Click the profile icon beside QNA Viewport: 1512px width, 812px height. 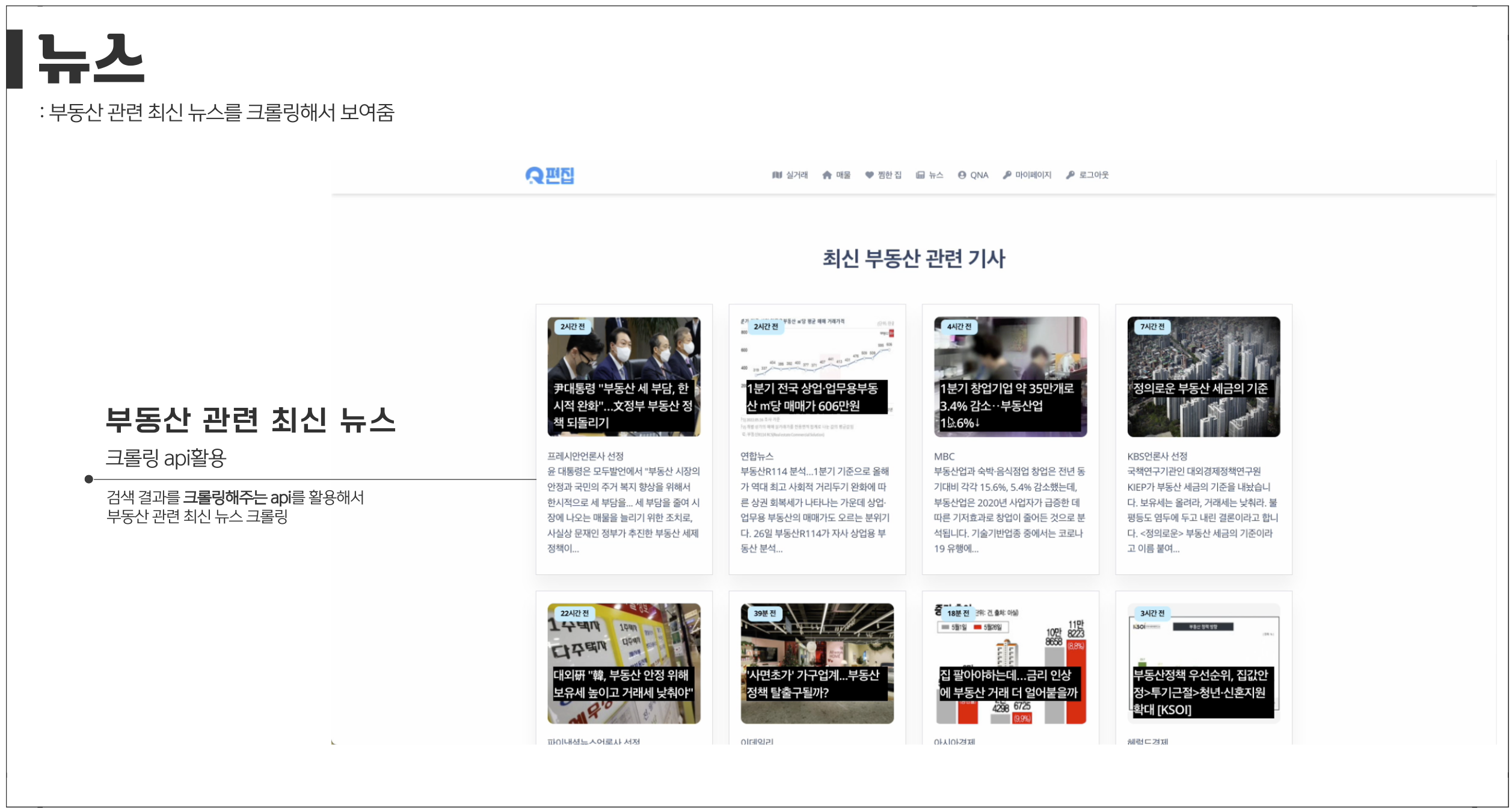click(x=962, y=175)
